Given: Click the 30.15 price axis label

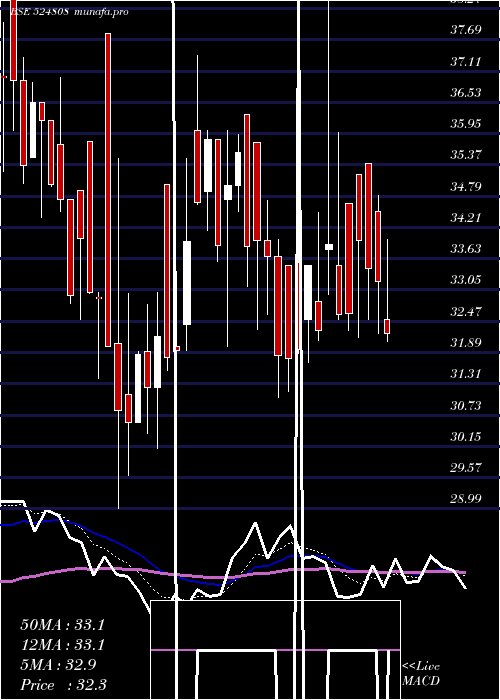Looking at the screenshot, I should pyautogui.click(x=466, y=436).
